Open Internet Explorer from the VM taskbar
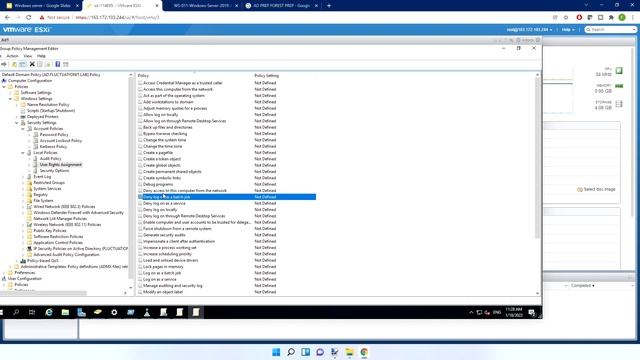640x360 pixels. (x=49, y=312)
